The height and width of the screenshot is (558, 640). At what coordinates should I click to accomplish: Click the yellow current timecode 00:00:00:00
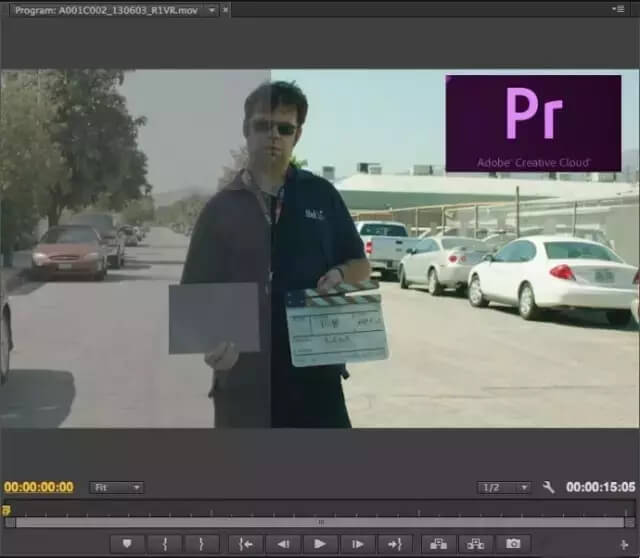point(39,487)
